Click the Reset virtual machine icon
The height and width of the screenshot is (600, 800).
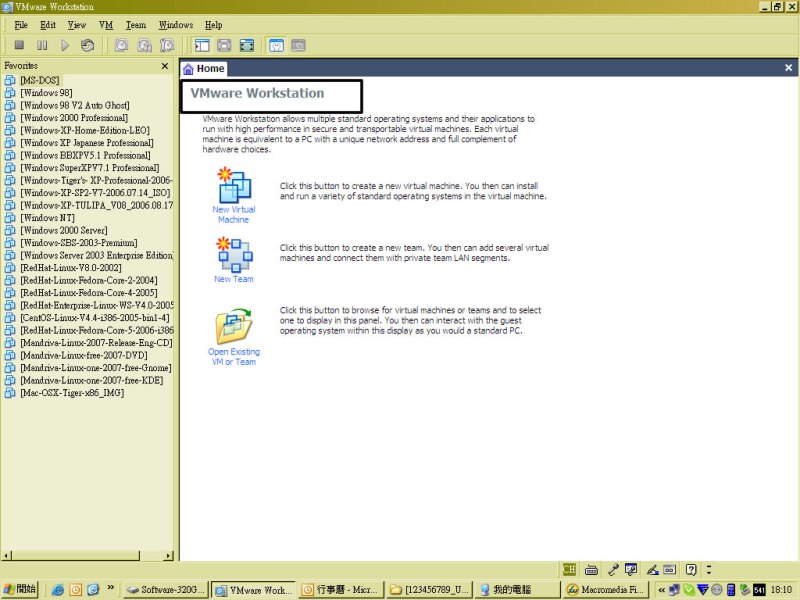pyautogui.click(x=87, y=45)
